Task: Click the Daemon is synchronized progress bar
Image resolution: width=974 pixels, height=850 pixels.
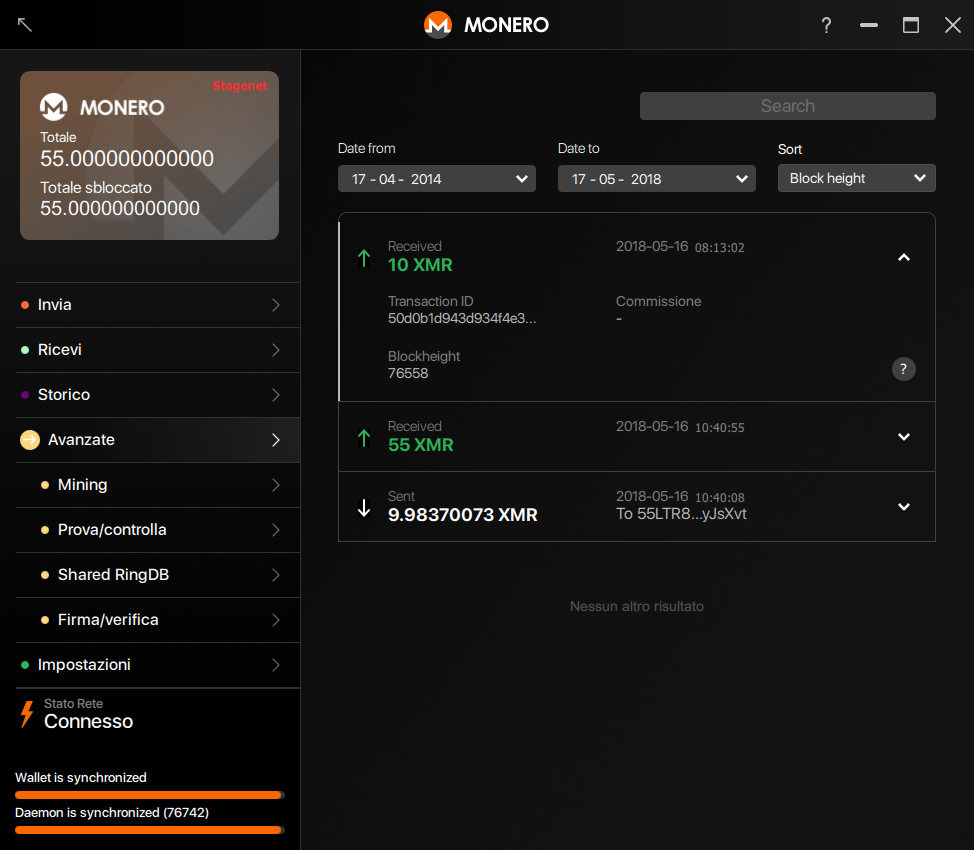Action: [x=150, y=830]
